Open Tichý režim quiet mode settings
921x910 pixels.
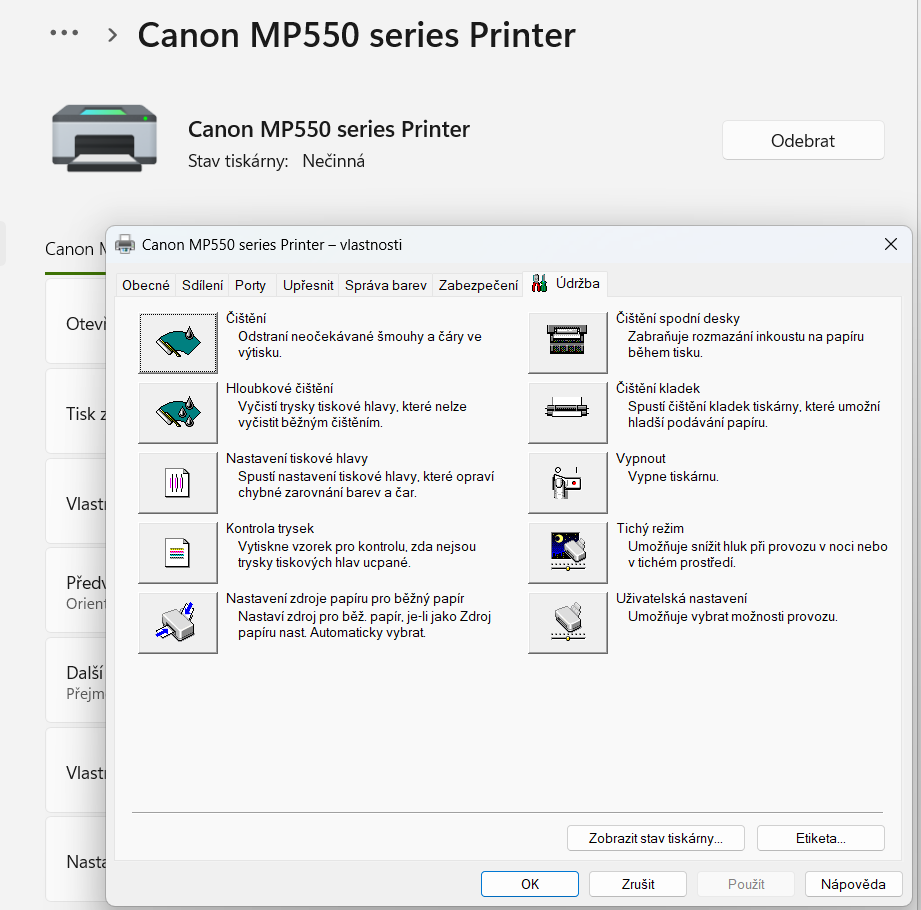click(x=567, y=553)
